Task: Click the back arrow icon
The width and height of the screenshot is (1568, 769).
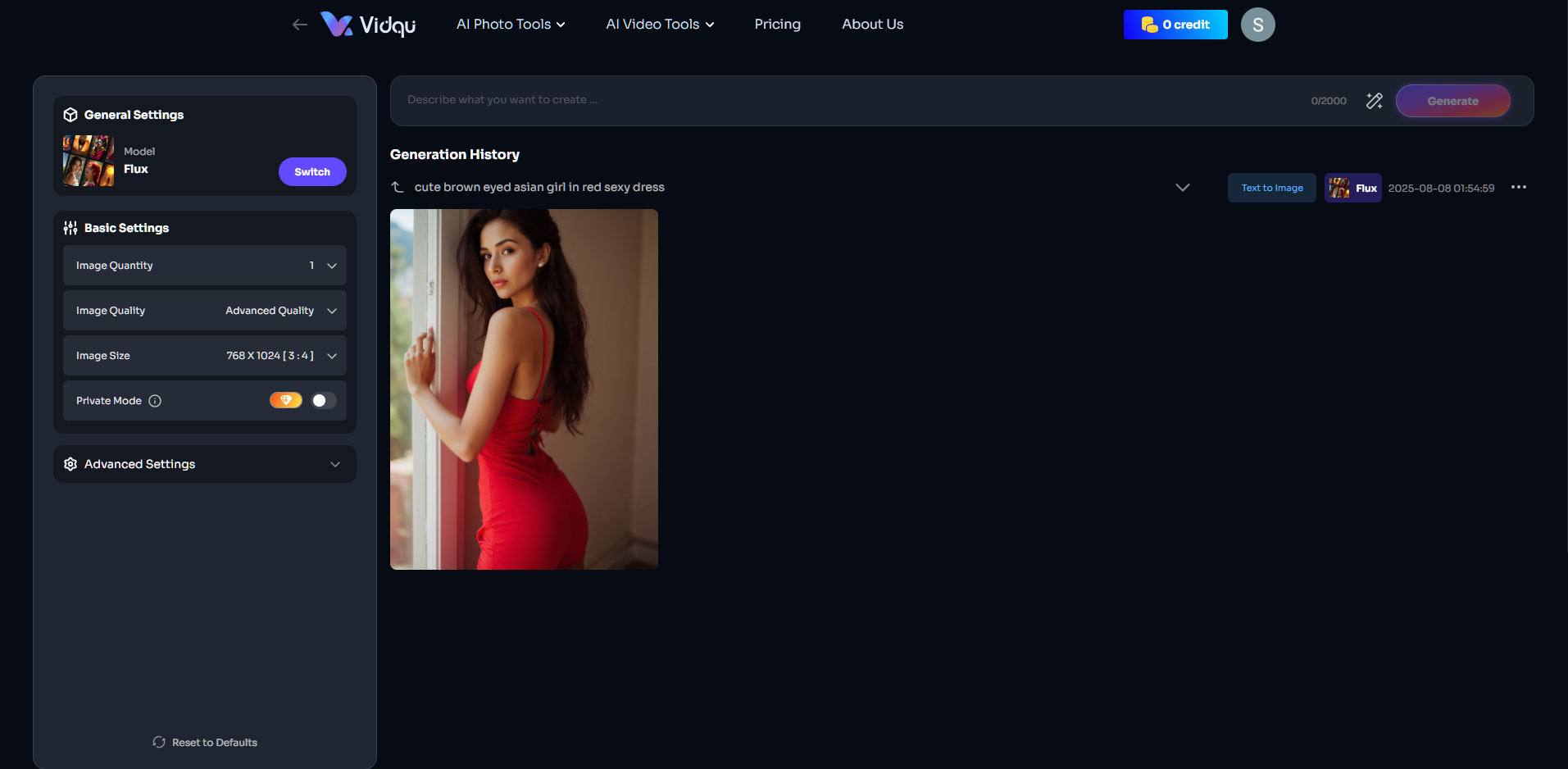Action: 300,25
